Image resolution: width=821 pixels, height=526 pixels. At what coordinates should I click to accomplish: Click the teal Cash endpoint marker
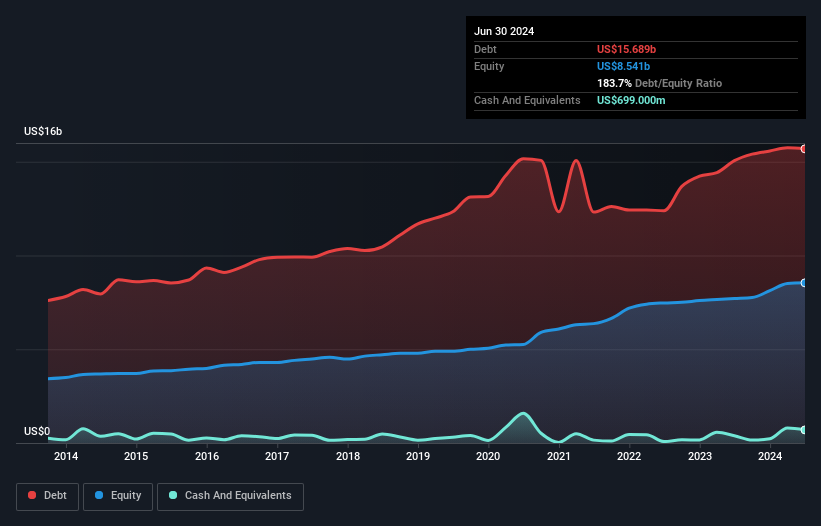click(x=804, y=430)
